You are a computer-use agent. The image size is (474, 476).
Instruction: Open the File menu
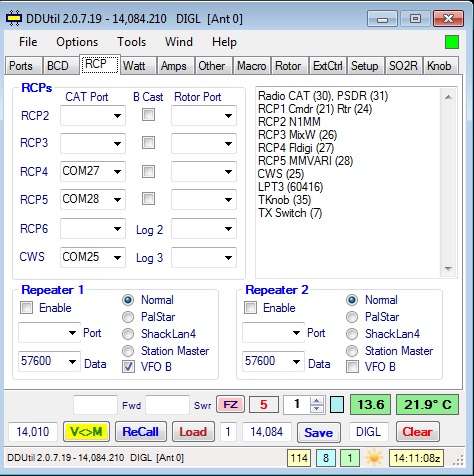(x=28, y=42)
